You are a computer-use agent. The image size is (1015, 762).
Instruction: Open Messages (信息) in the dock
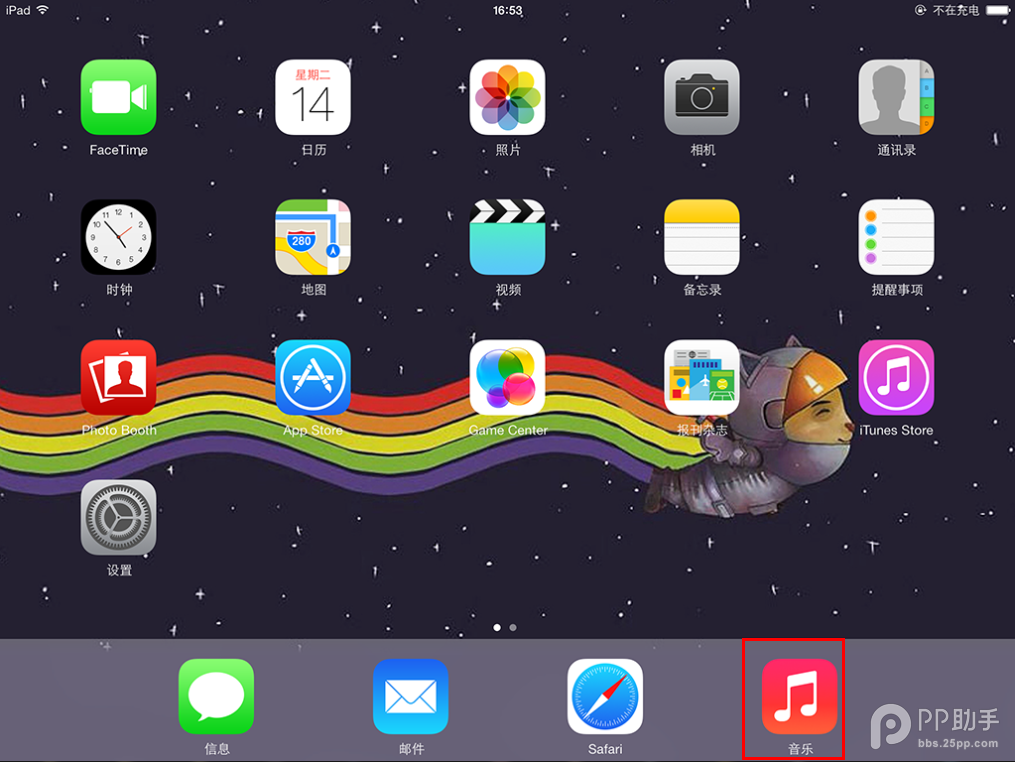(x=216, y=697)
